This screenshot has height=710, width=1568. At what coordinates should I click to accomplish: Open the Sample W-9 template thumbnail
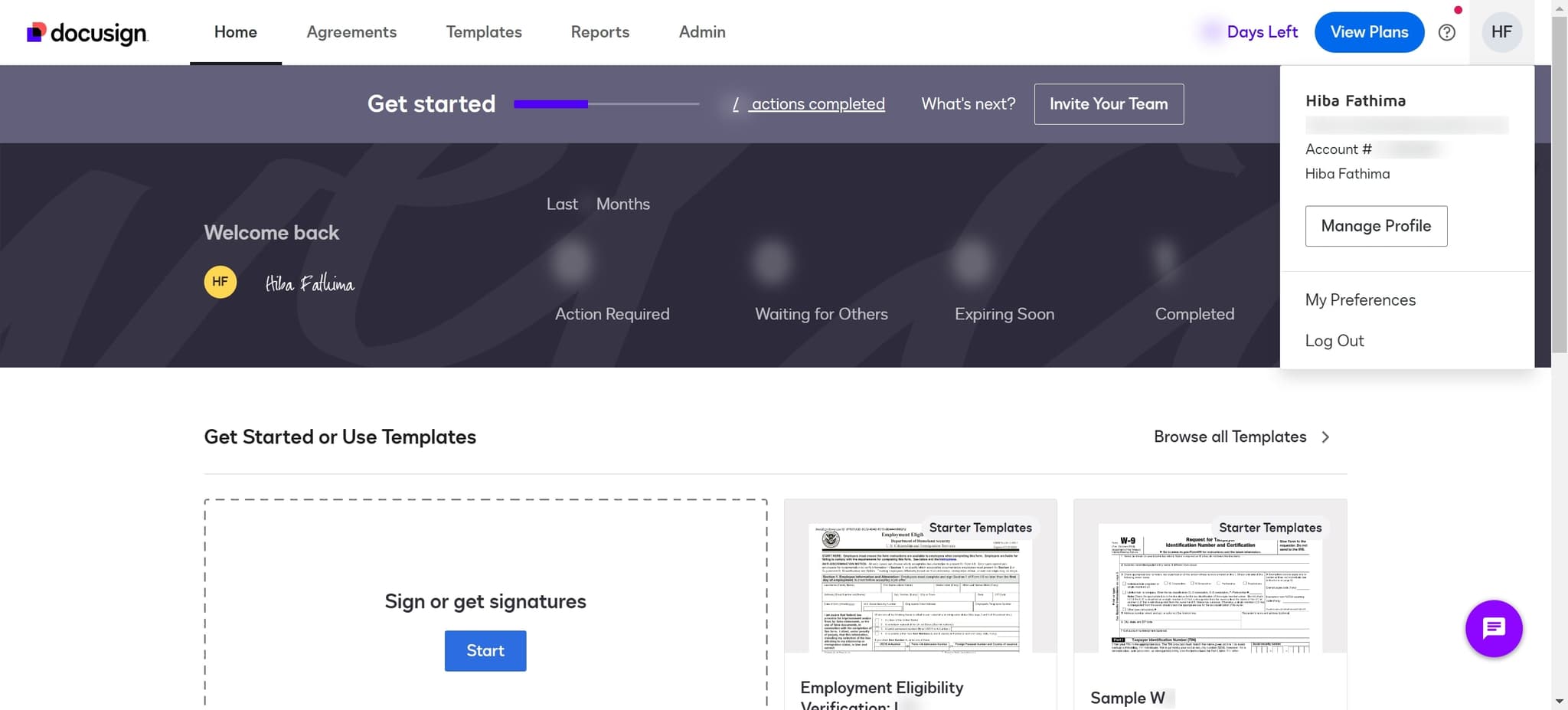point(1210,586)
